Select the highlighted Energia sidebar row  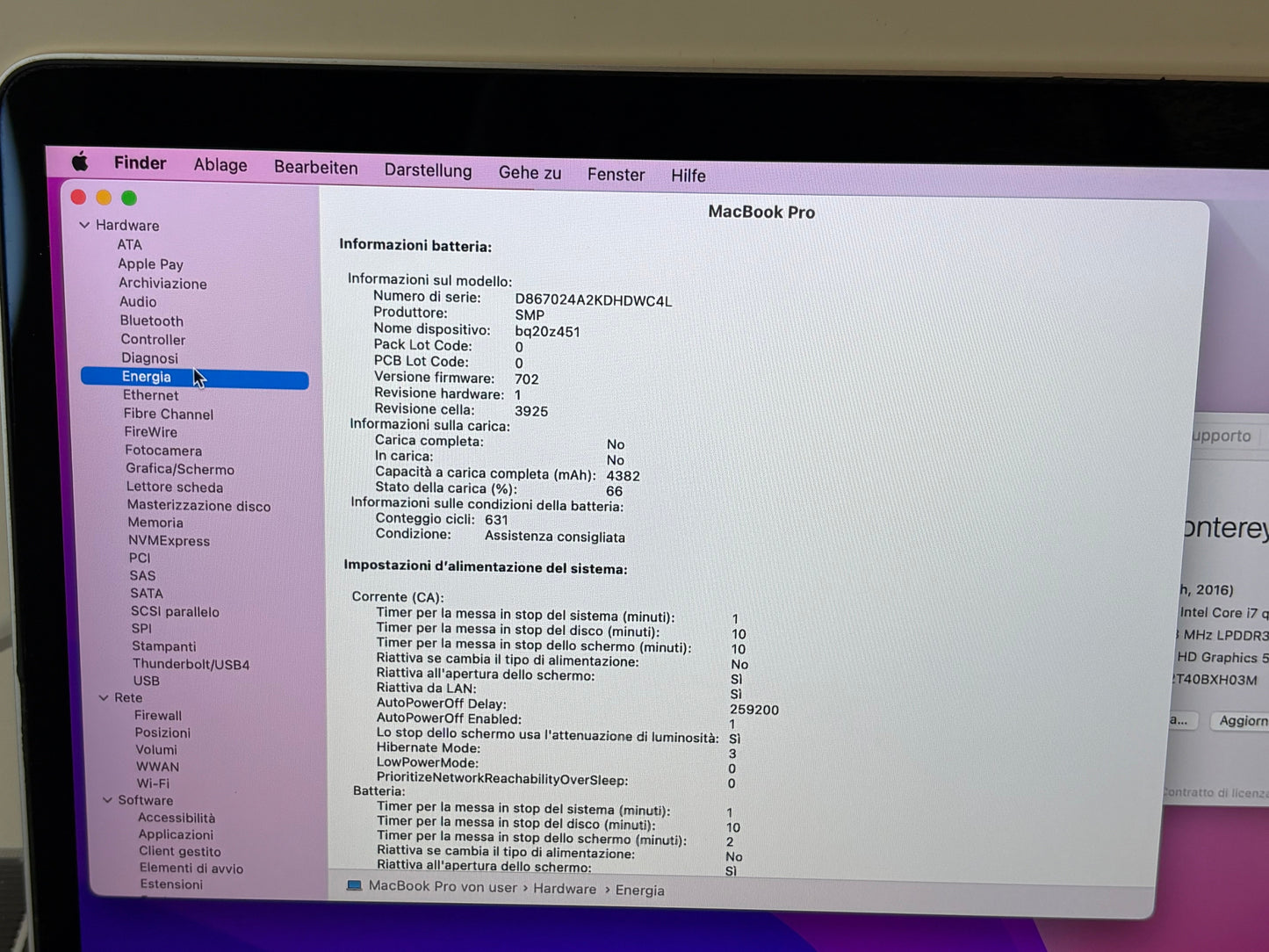click(x=195, y=379)
